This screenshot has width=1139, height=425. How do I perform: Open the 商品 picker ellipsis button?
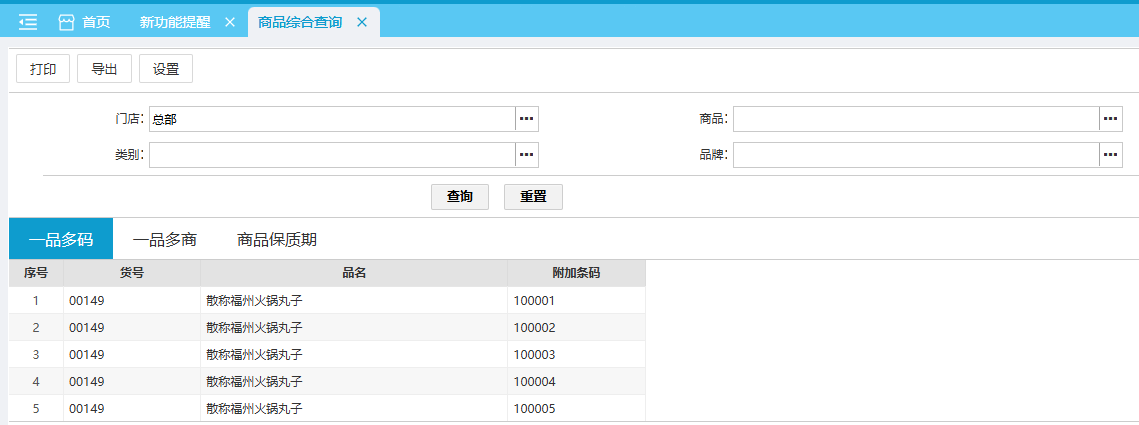(1111, 119)
